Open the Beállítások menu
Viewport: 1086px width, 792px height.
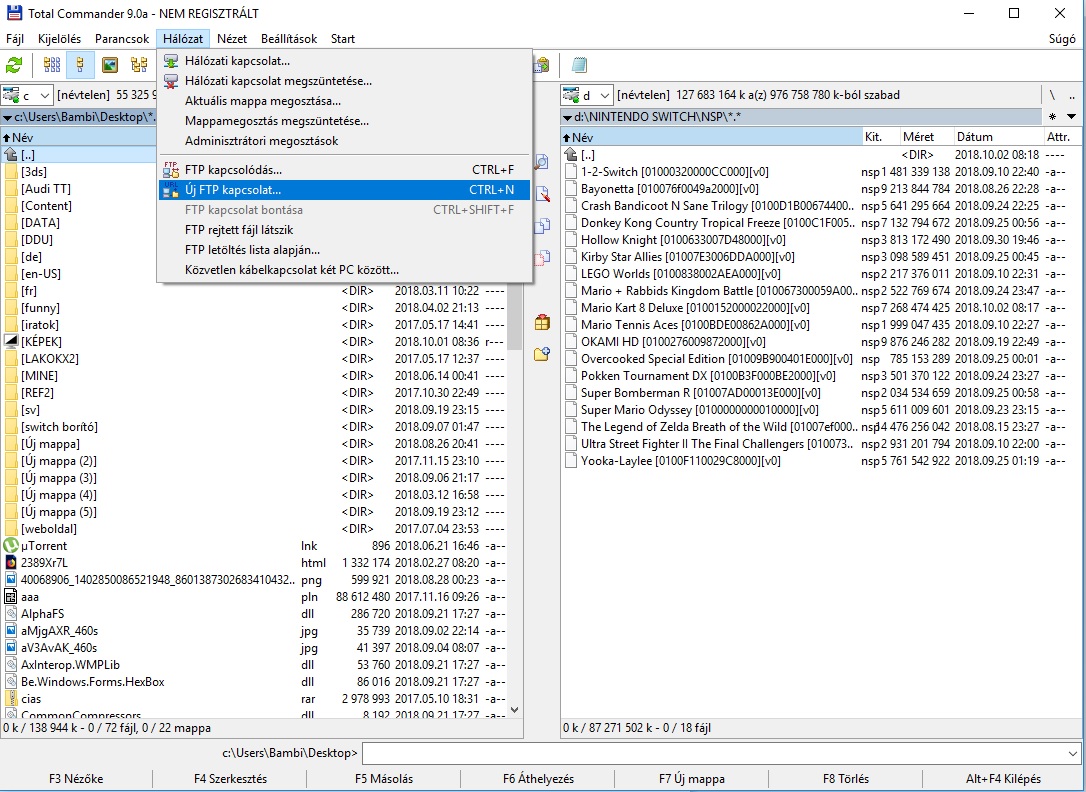[x=289, y=39]
